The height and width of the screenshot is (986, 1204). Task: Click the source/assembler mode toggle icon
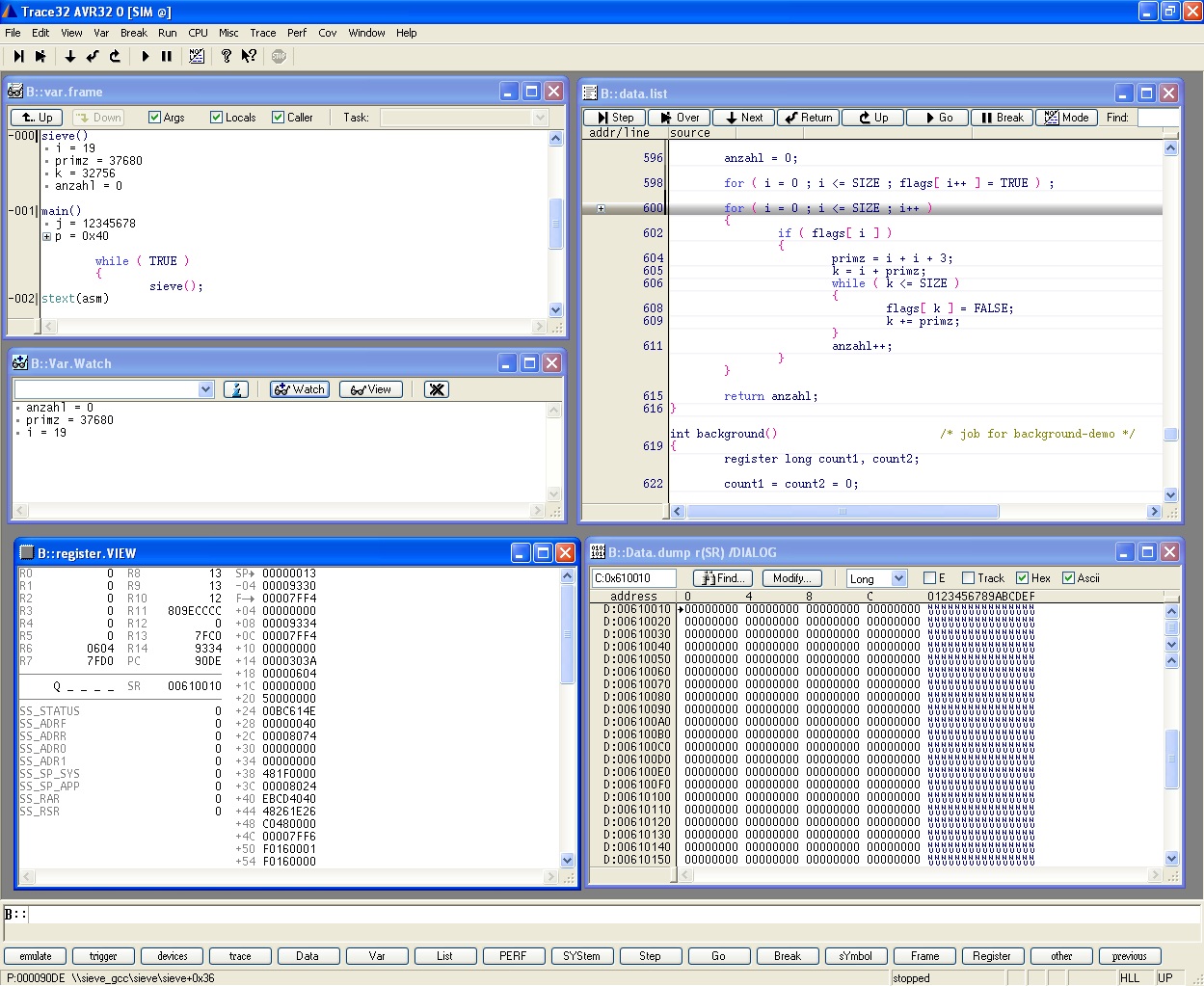[197, 57]
